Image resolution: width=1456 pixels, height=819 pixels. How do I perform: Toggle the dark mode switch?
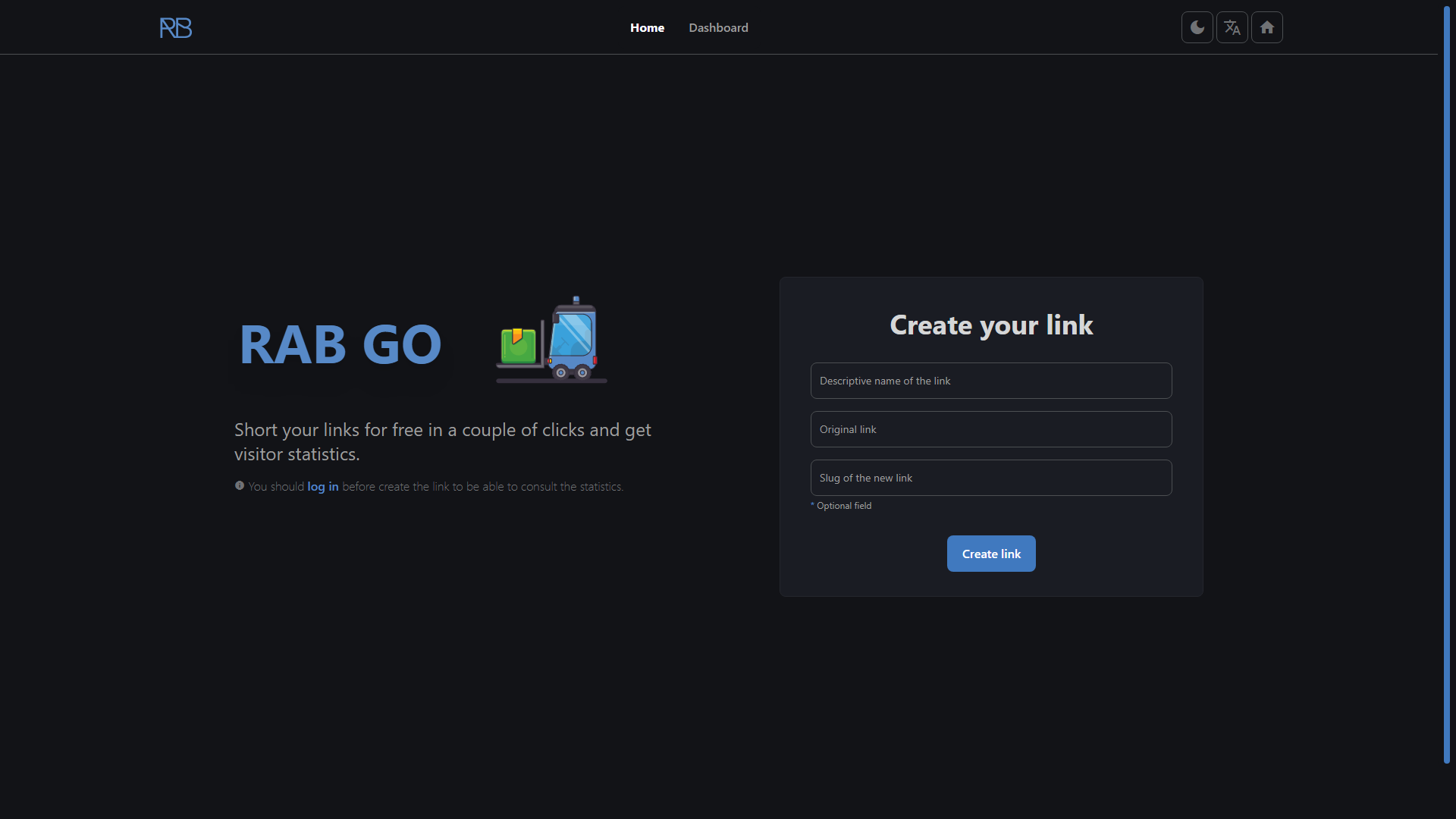tap(1198, 27)
